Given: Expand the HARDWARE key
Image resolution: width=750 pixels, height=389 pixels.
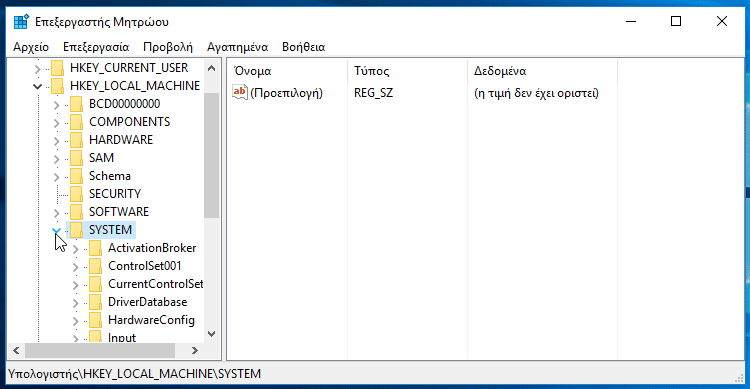Looking at the screenshot, I should pos(56,141).
